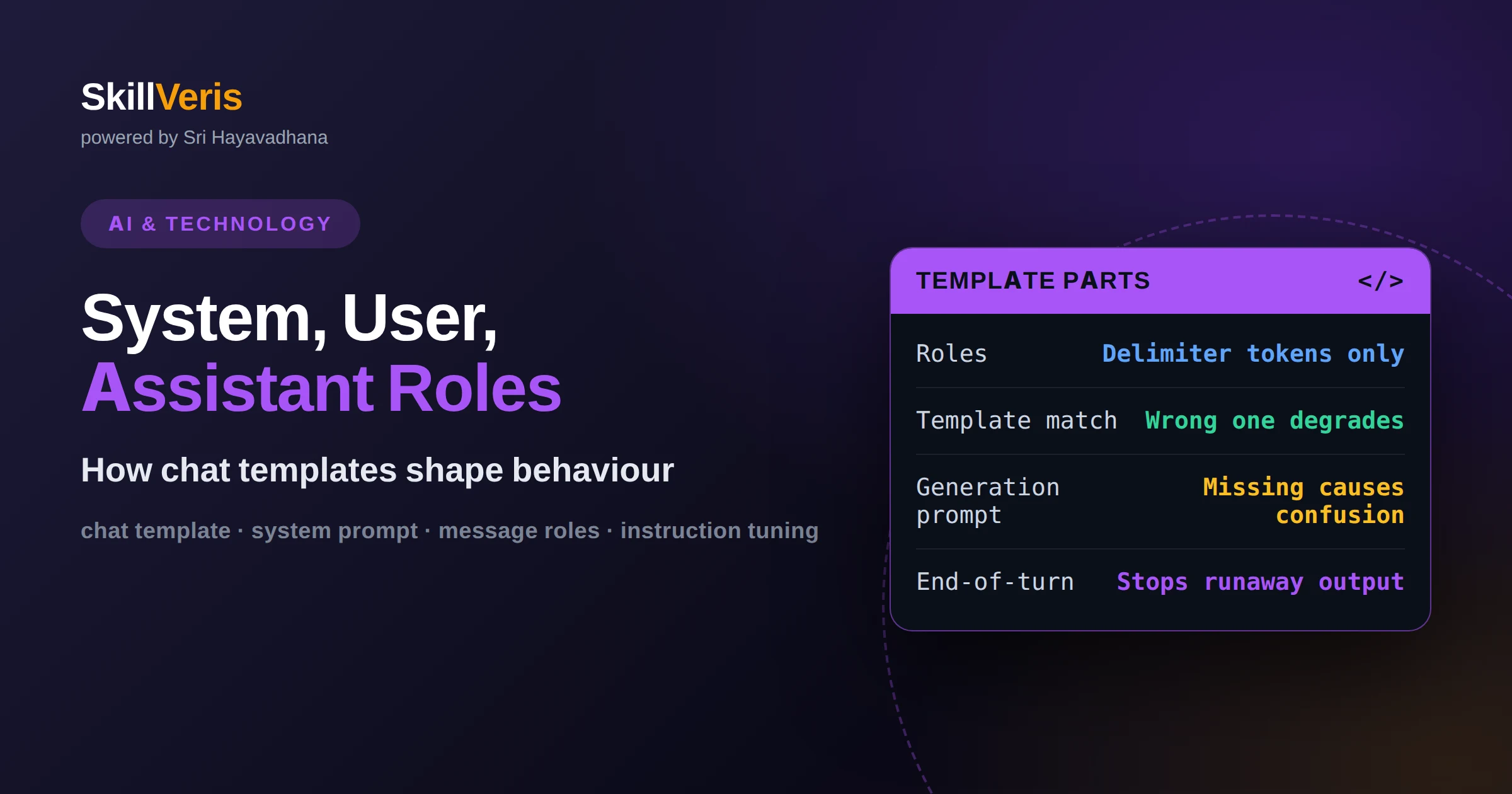Click the SkillVeris logo
Image resolution: width=1512 pixels, height=794 pixels.
[161, 97]
